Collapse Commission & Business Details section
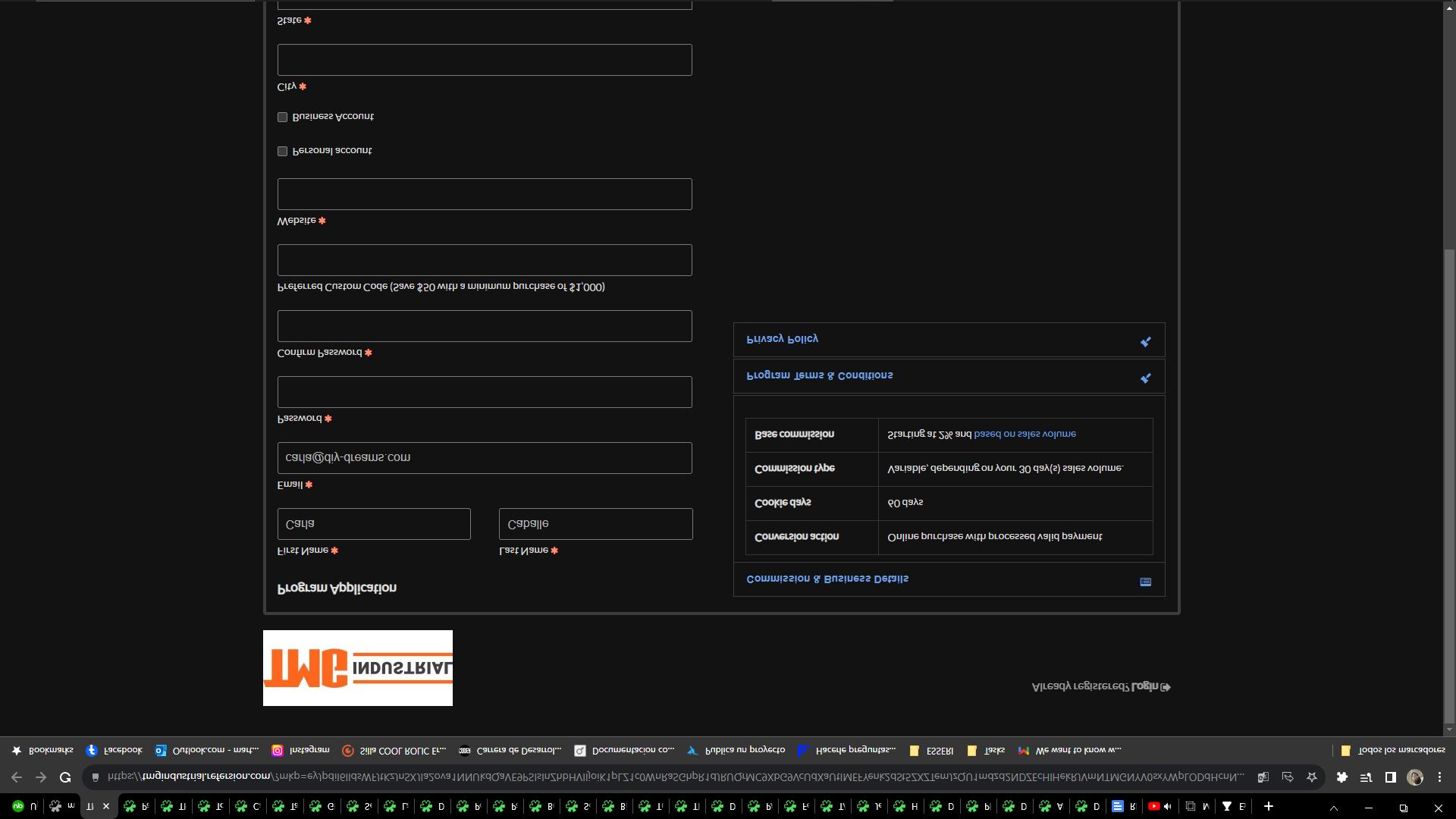This screenshot has width=1456, height=819. pos(949,579)
